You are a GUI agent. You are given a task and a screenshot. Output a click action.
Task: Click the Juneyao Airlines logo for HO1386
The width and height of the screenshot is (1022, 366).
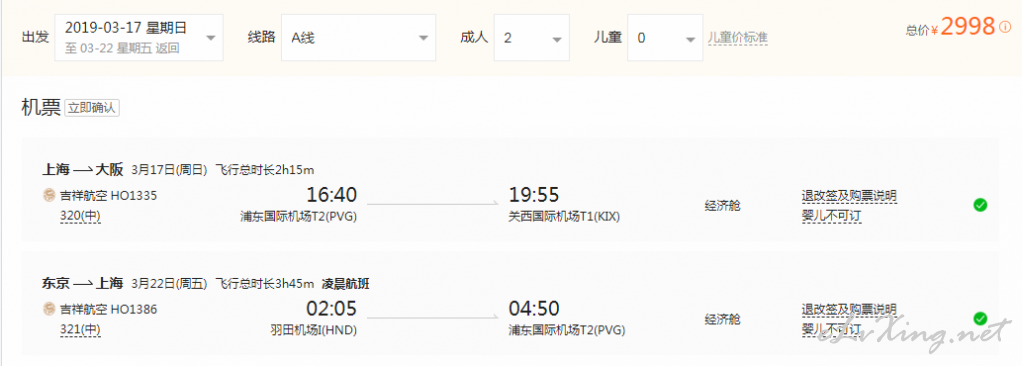[x=49, y=309]
